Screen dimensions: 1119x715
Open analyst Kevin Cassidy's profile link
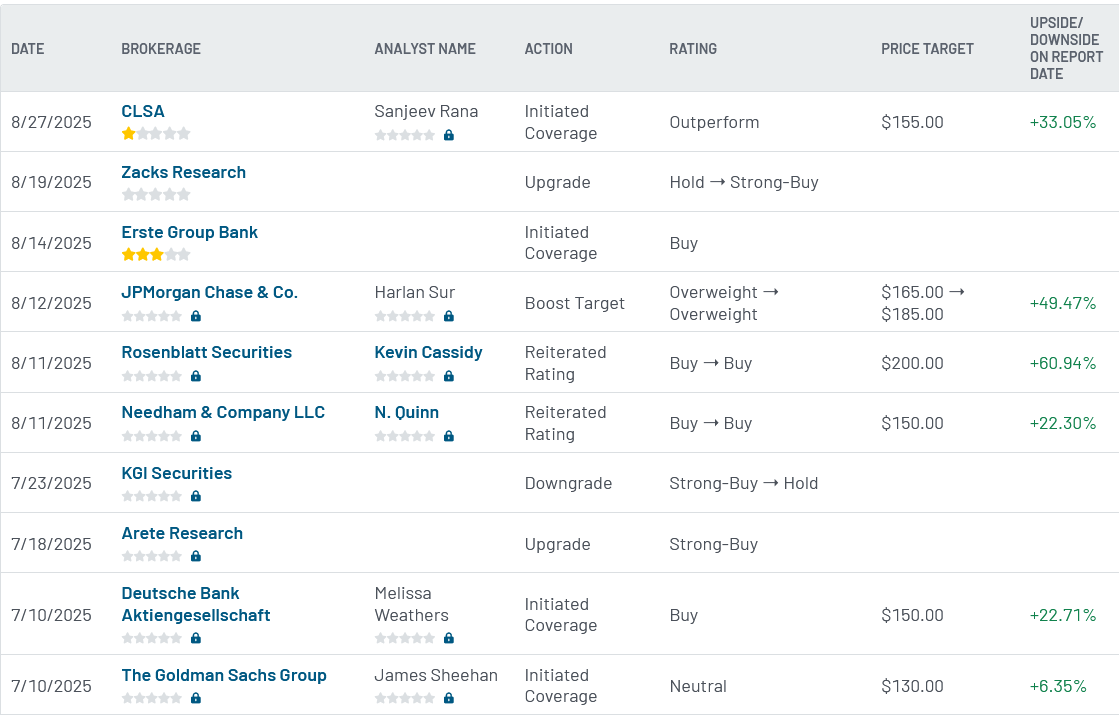tap(428, 352)
